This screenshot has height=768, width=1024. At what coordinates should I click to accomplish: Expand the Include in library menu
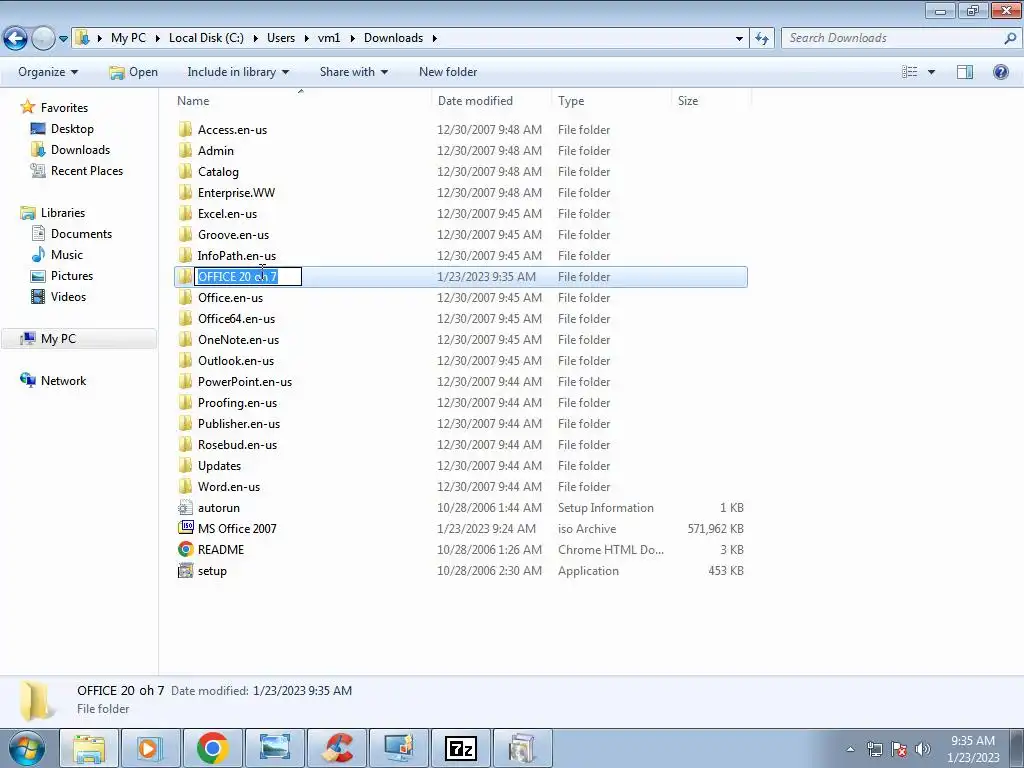click(x=238, y=72)
